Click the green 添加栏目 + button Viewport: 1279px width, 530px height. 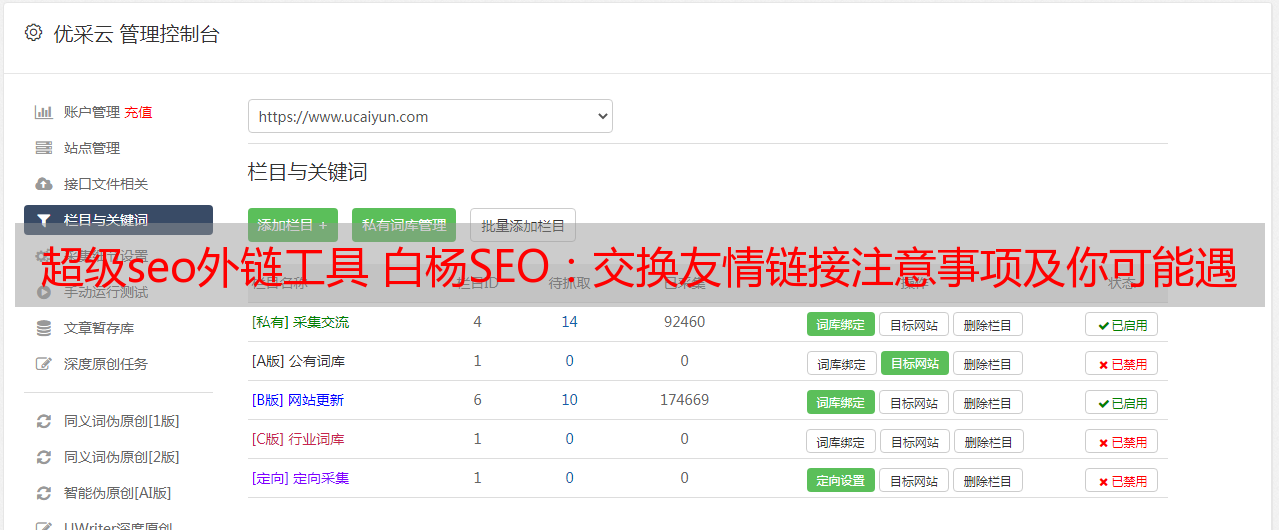point(293,225)
